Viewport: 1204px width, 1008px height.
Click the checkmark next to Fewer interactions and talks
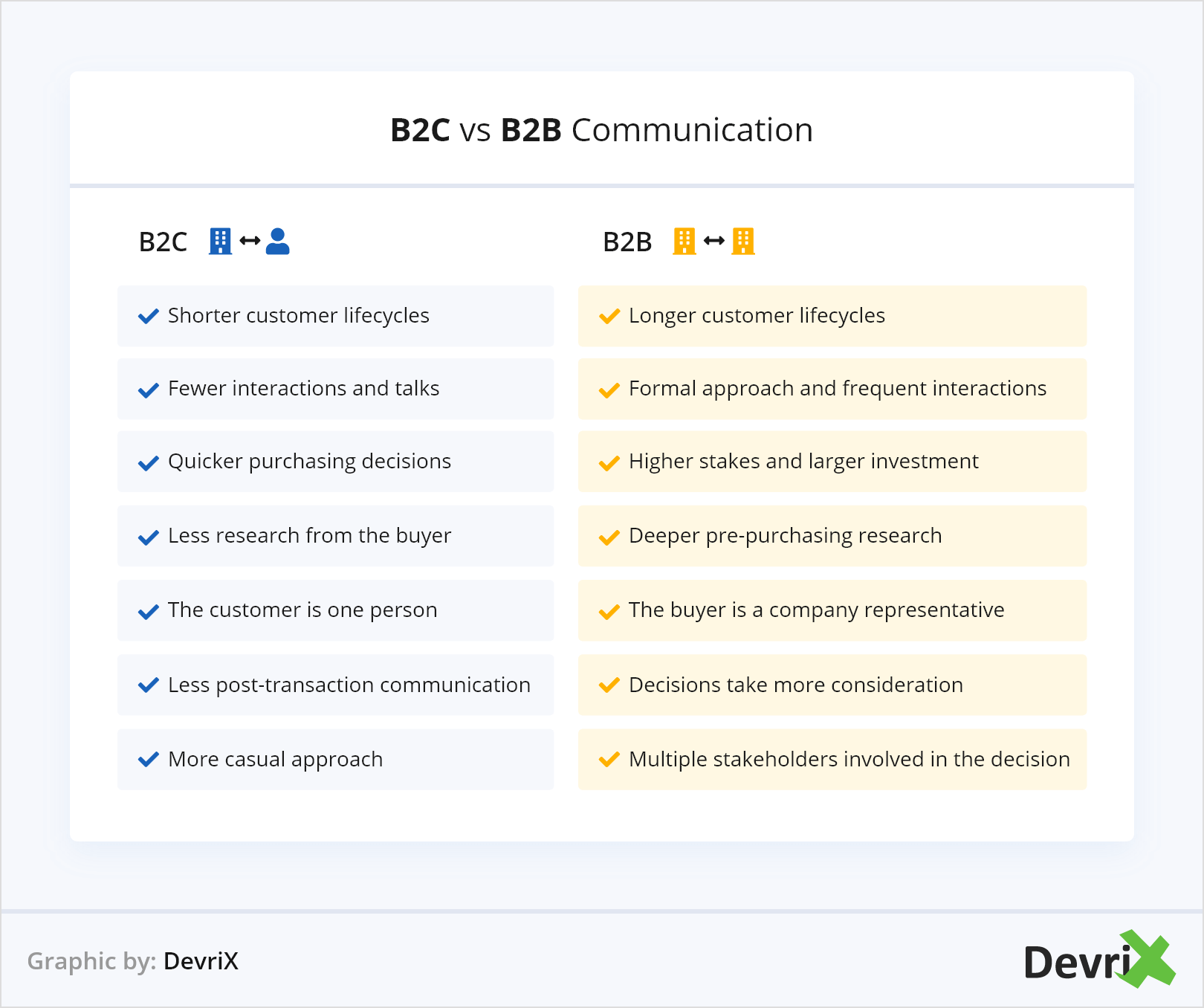point(149,390)
